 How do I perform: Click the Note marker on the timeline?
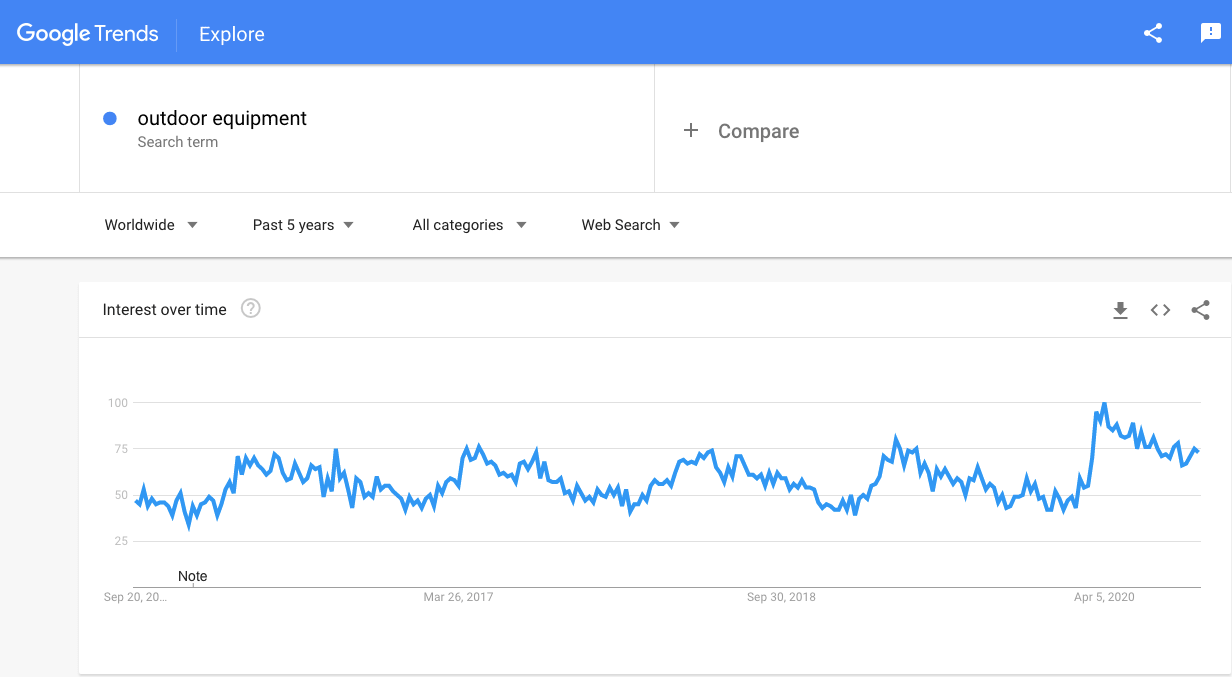pos(193,577)
